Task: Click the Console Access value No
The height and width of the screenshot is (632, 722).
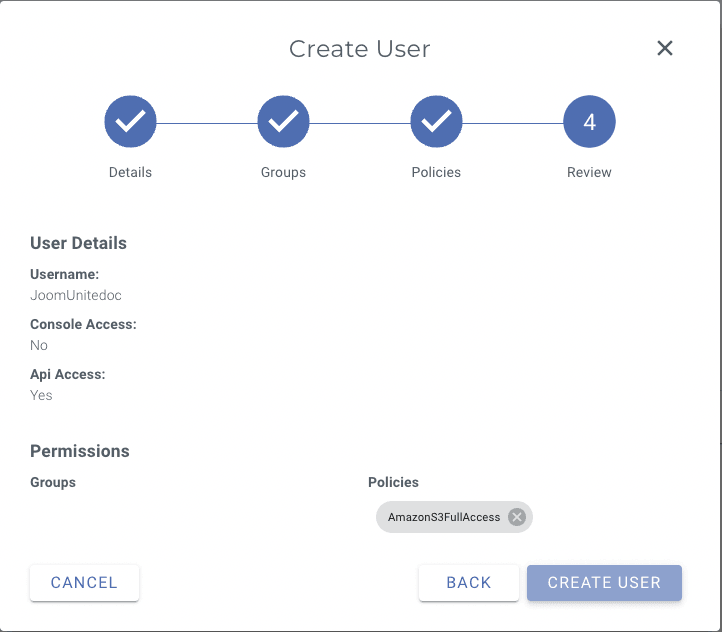Action: (39, 345)
